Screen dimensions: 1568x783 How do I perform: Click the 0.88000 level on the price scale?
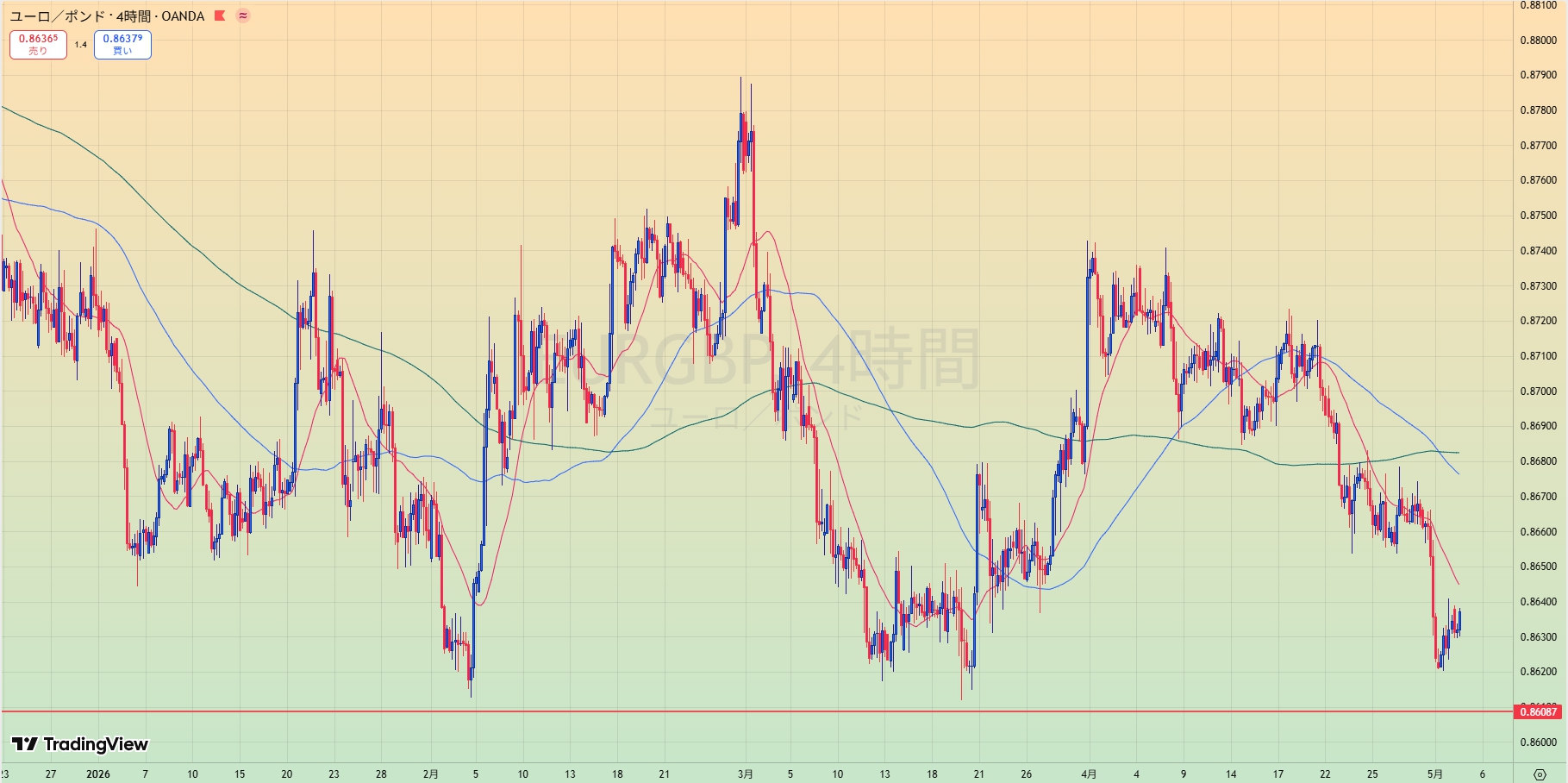(x=1538, y=41)
